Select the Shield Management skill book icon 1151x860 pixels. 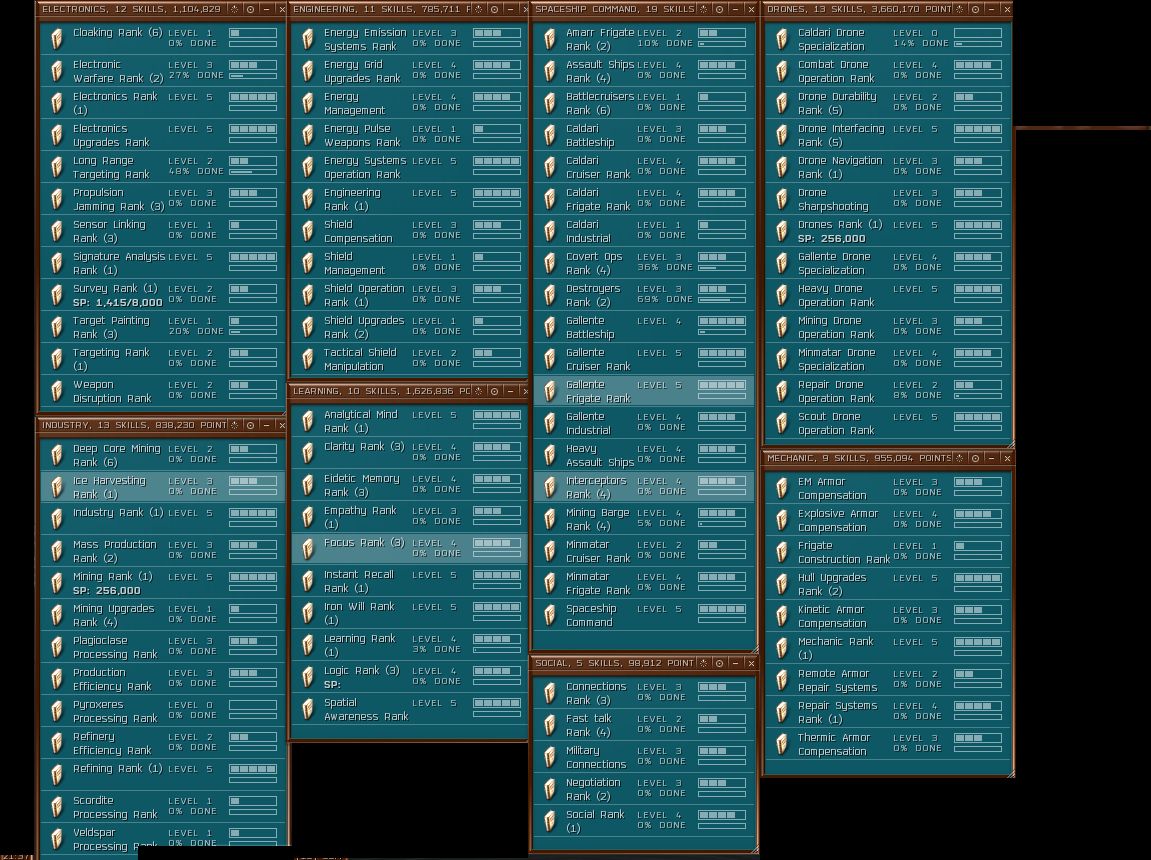coord(308,263)
